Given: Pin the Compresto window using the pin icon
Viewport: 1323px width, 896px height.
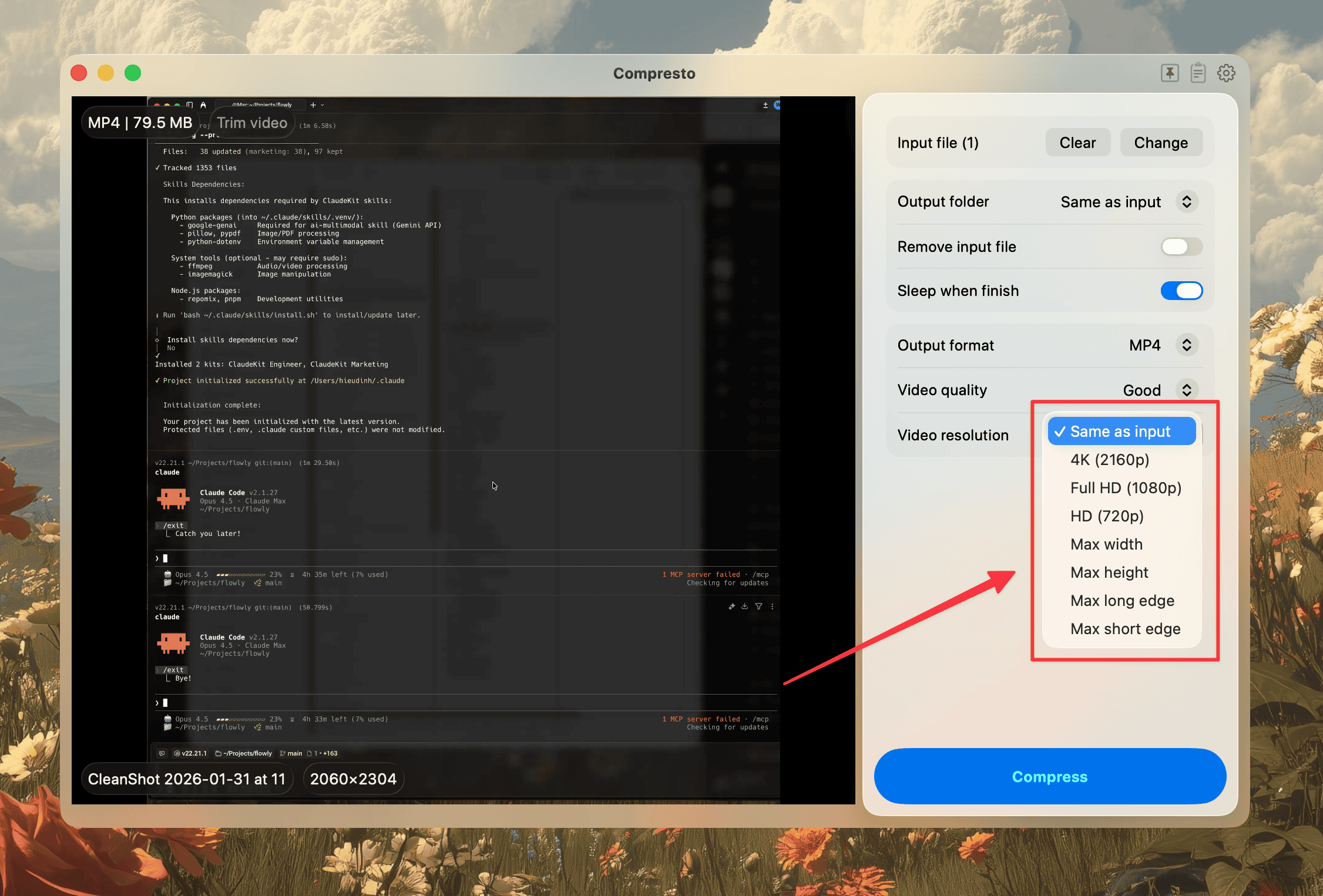Looking at the screenshot, I should pyautogui.click(x=1169, y=72).
